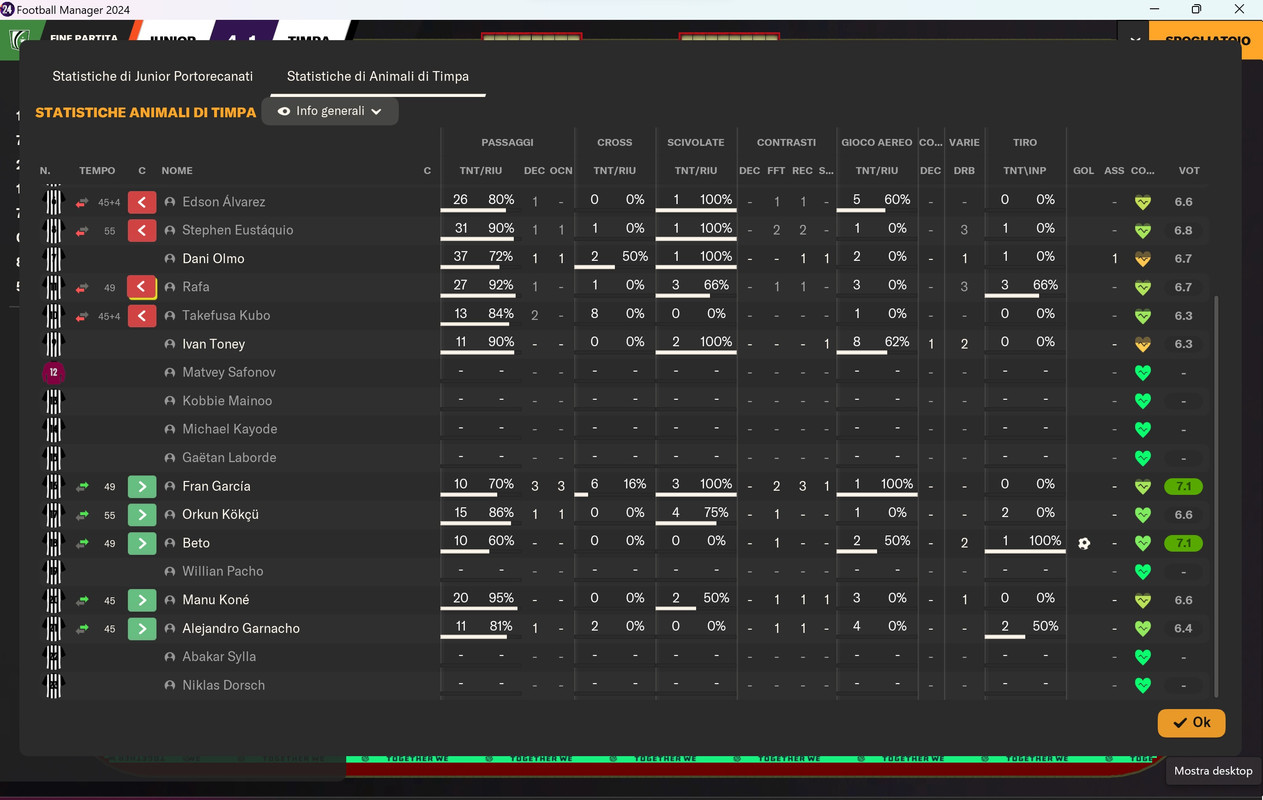This screenshot has height=800, width=1263.
Task: Click the condition heart for Fran García
Action: click(x=1143, y=487)
